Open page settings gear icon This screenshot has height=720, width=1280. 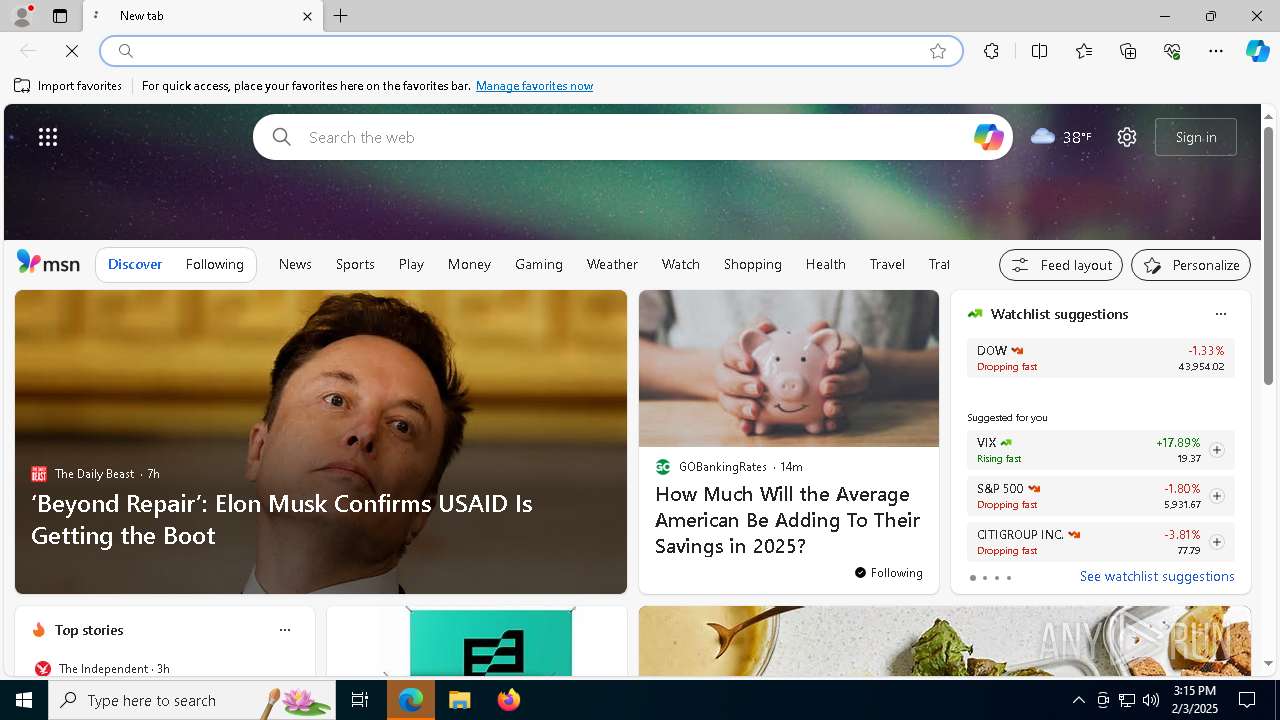pos(1127,137)
